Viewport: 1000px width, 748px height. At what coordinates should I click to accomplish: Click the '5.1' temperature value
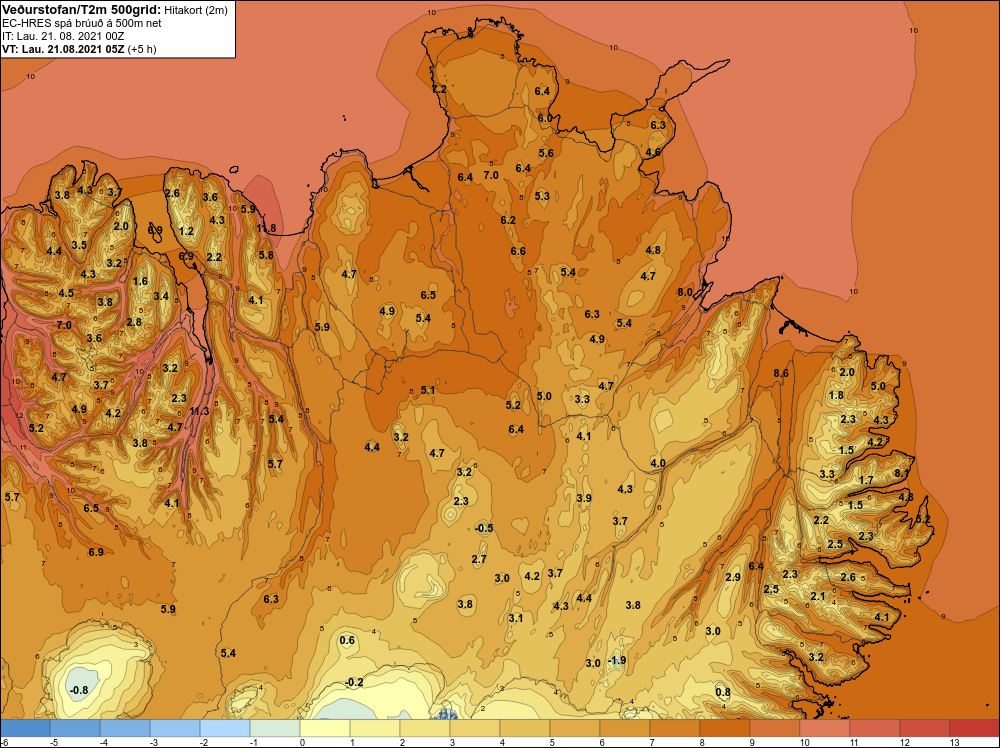428,390
